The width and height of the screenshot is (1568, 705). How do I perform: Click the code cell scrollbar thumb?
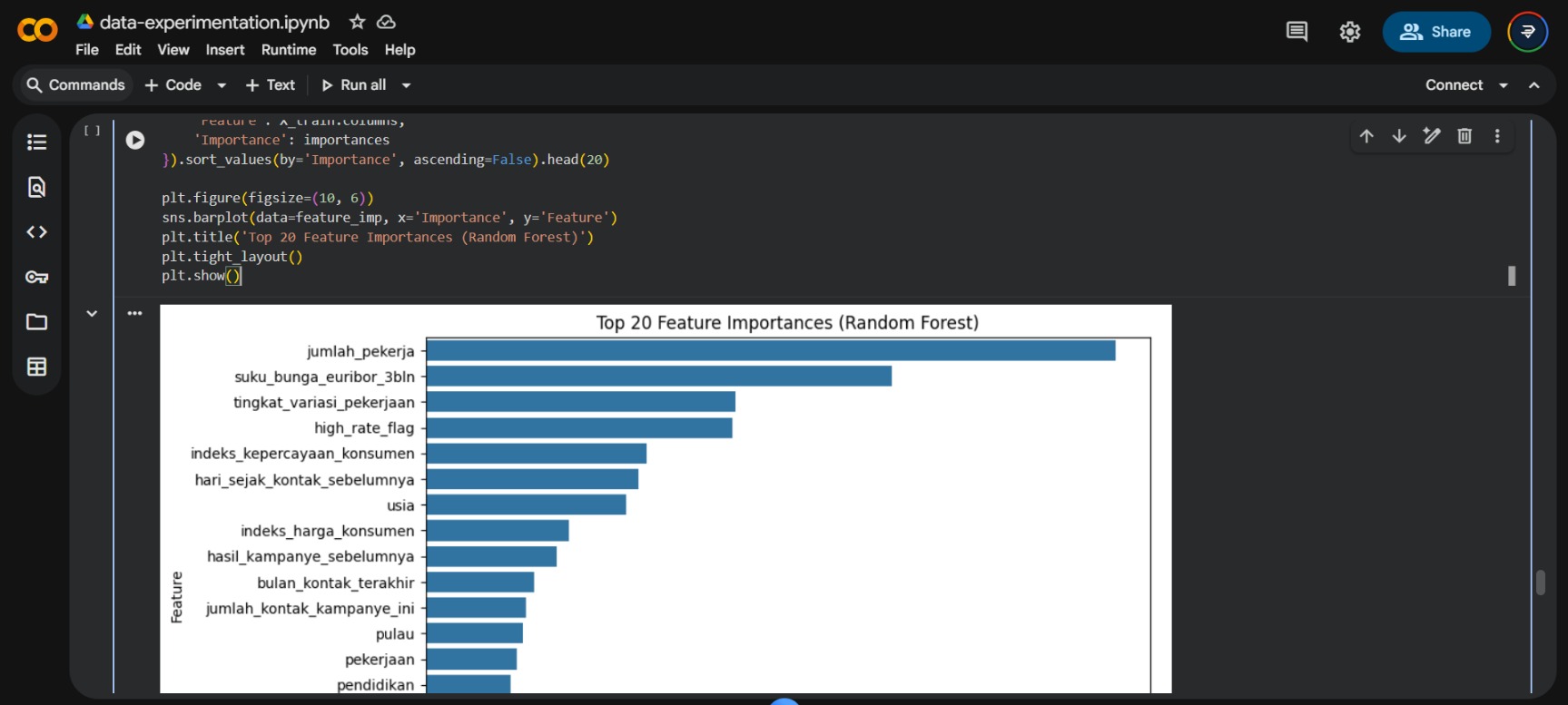pyautogui.click(x=1512, y=276)
